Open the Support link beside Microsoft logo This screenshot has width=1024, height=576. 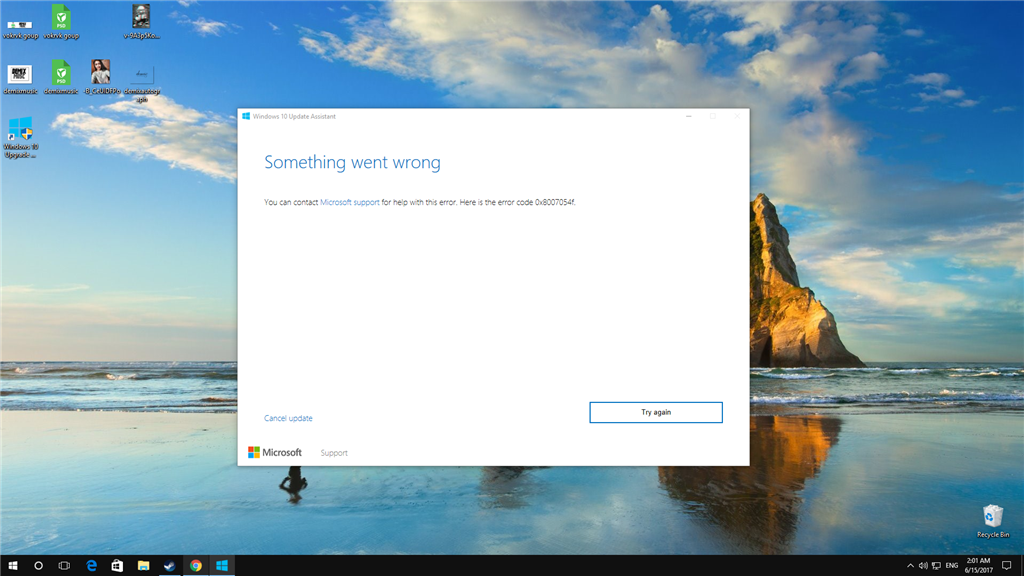click(x=334, y=453)
